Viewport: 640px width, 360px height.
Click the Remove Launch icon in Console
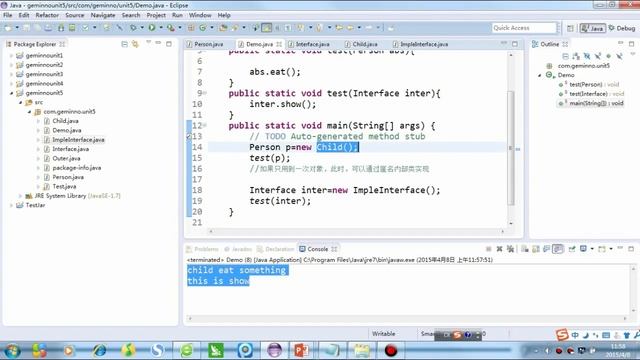point(499,249)
